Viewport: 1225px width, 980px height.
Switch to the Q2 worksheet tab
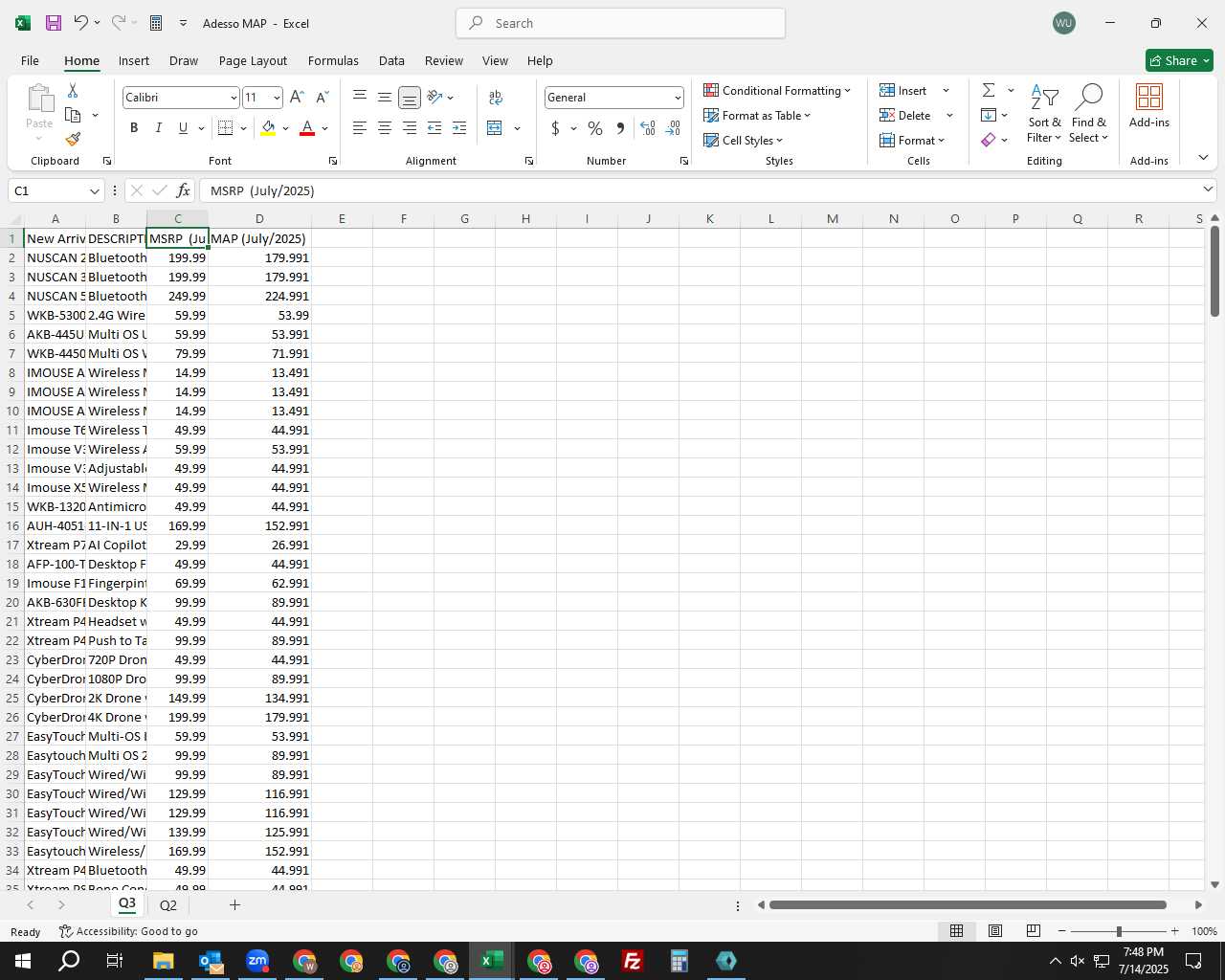click(168, 905)
